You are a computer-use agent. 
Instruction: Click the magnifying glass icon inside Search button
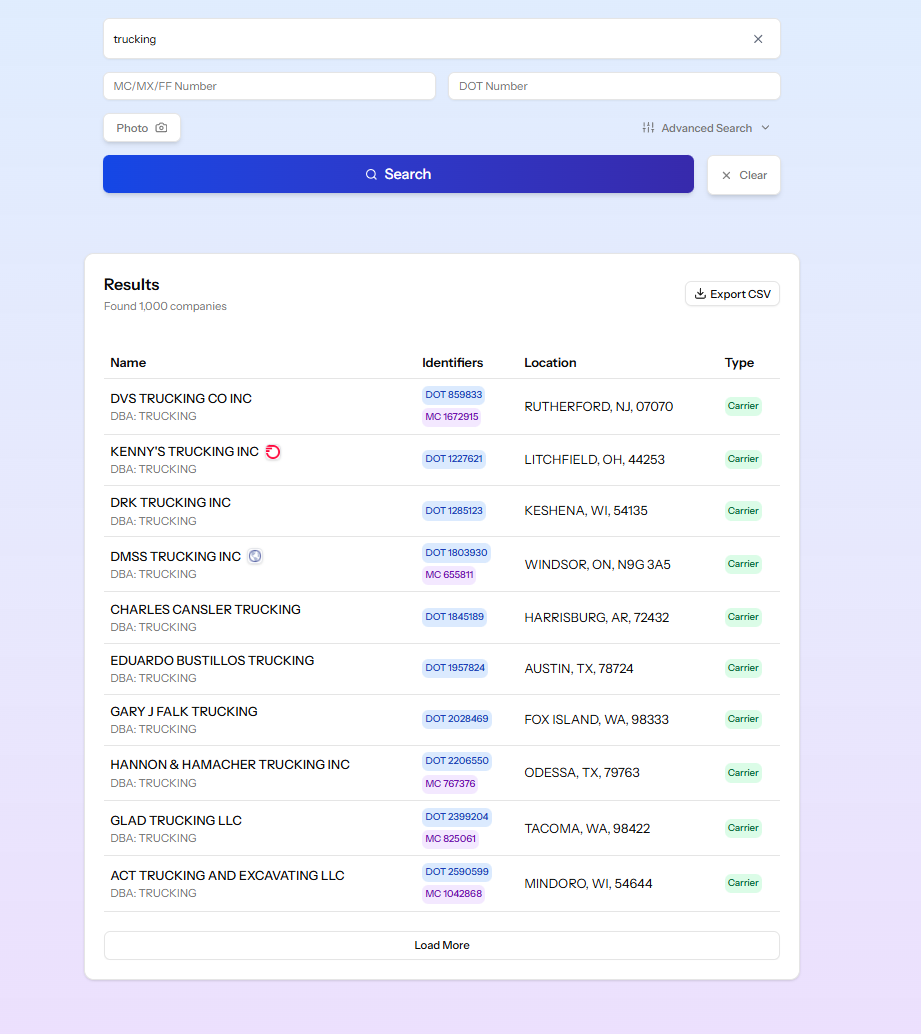pyautogui.click(x=371, y=174)
